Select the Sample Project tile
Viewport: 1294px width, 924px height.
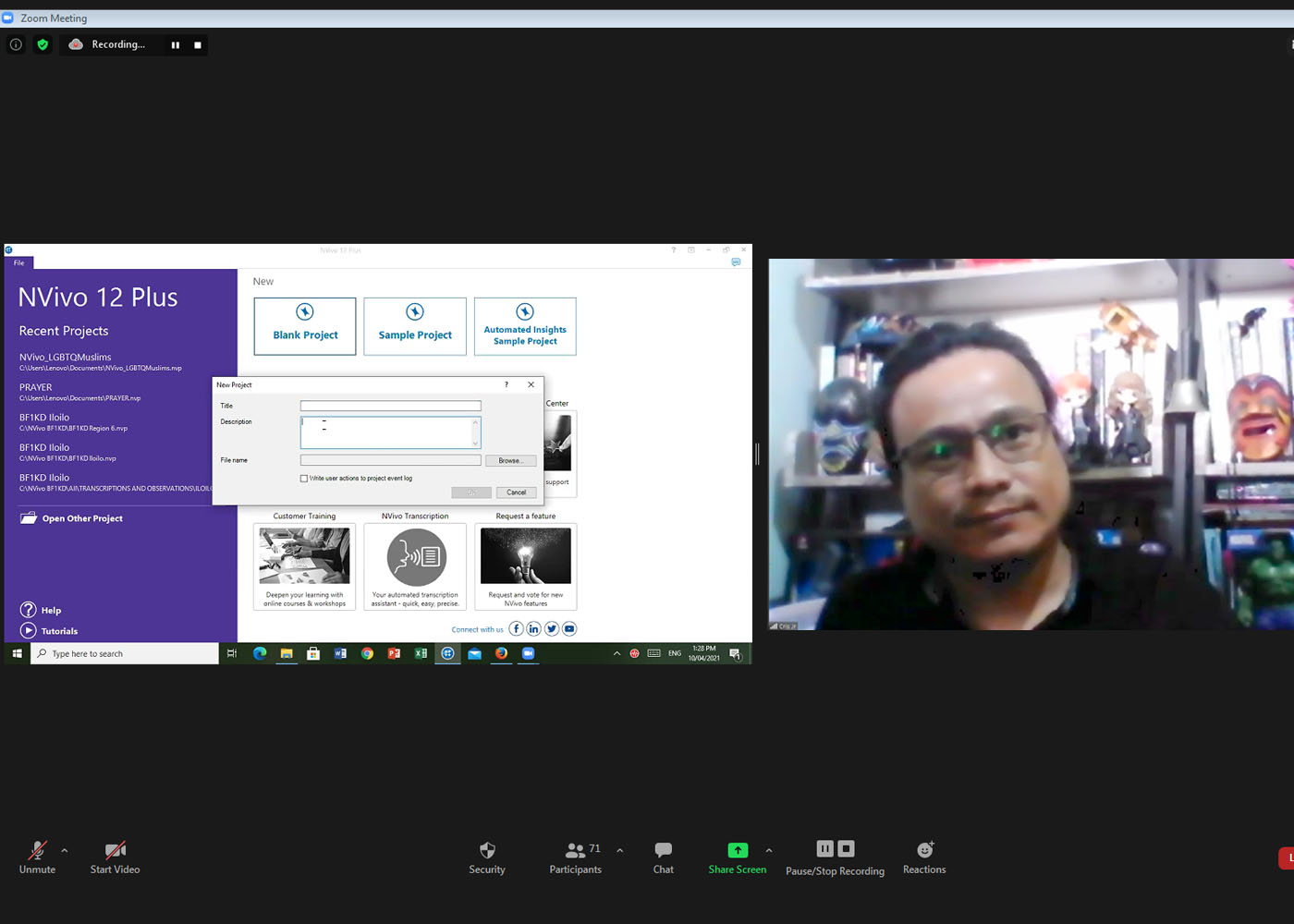click(x=415, y=326)
